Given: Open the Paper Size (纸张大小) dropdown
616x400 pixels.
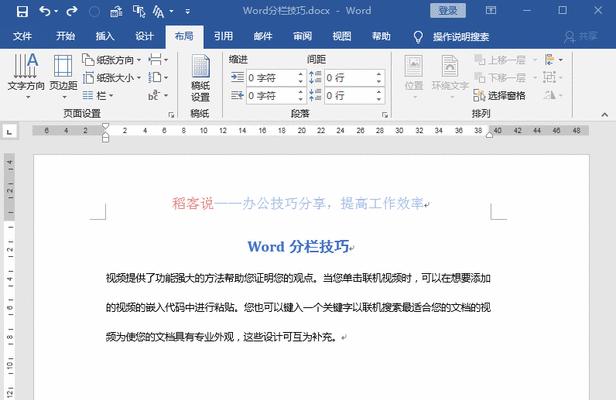Looking at the screenshot, I should click(112, 77).
